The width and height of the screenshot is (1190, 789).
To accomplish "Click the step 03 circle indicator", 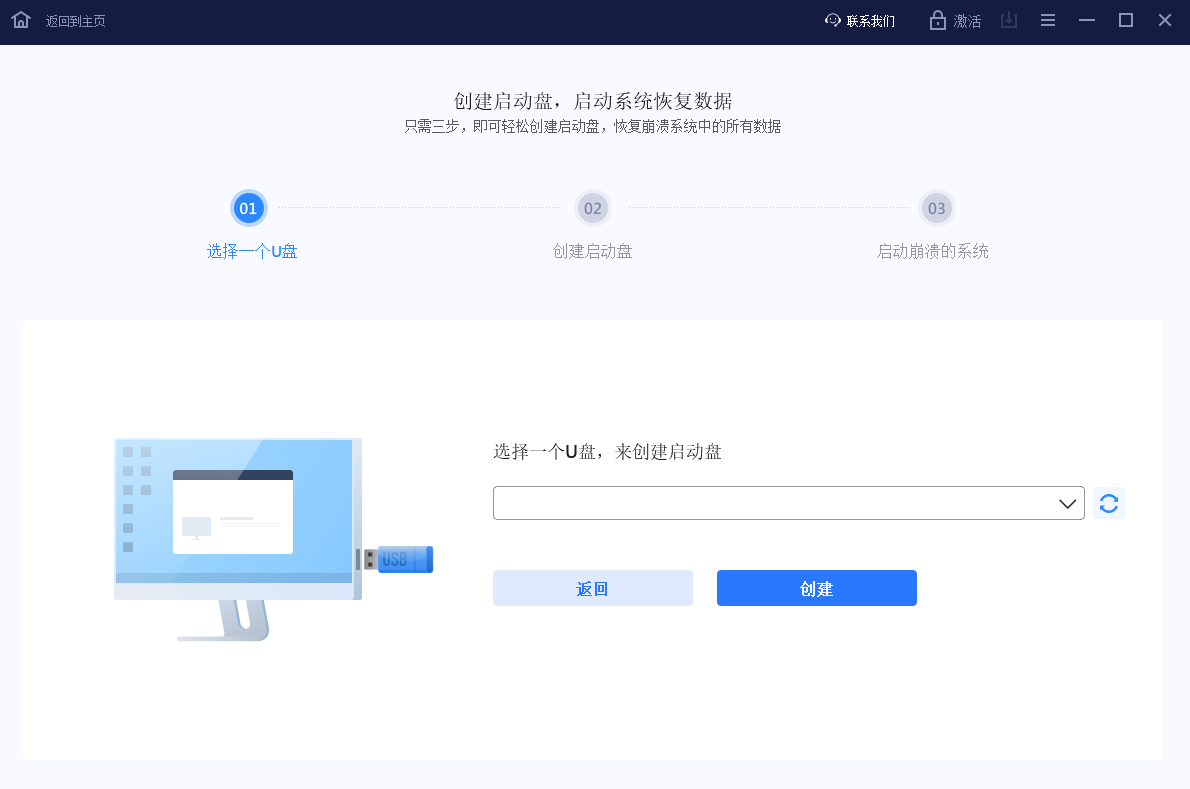I will [936, 208].
